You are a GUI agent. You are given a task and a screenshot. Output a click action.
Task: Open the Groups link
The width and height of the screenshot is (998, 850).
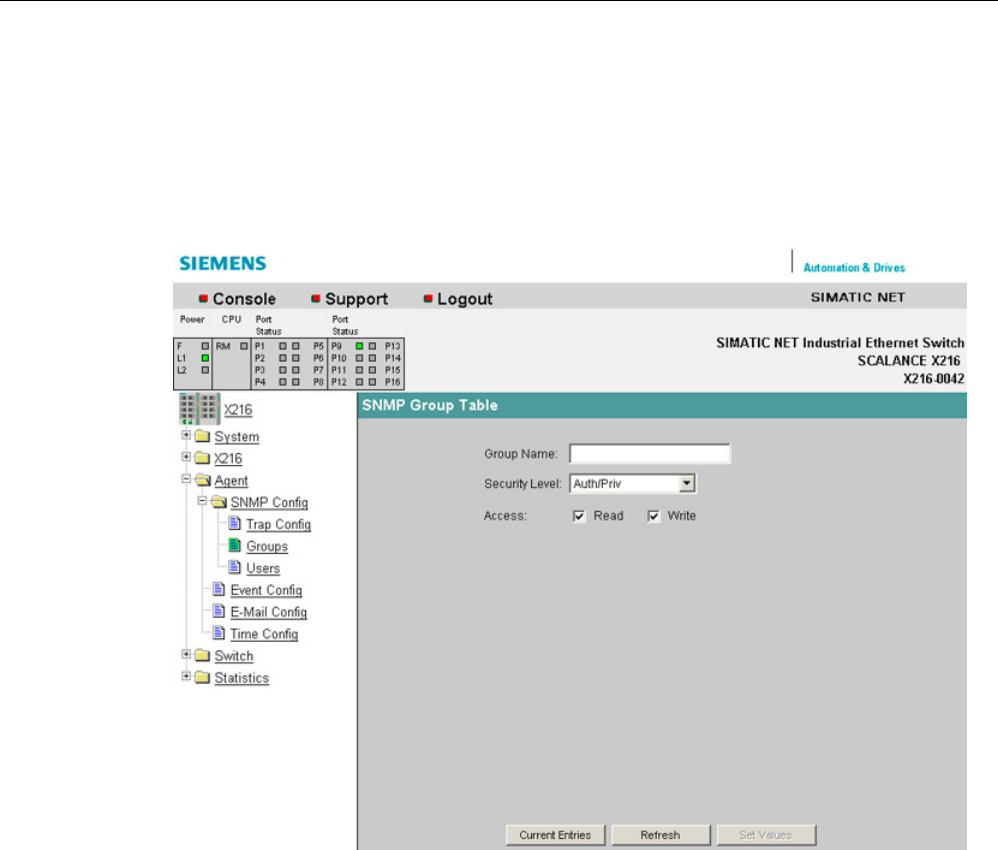267,546
